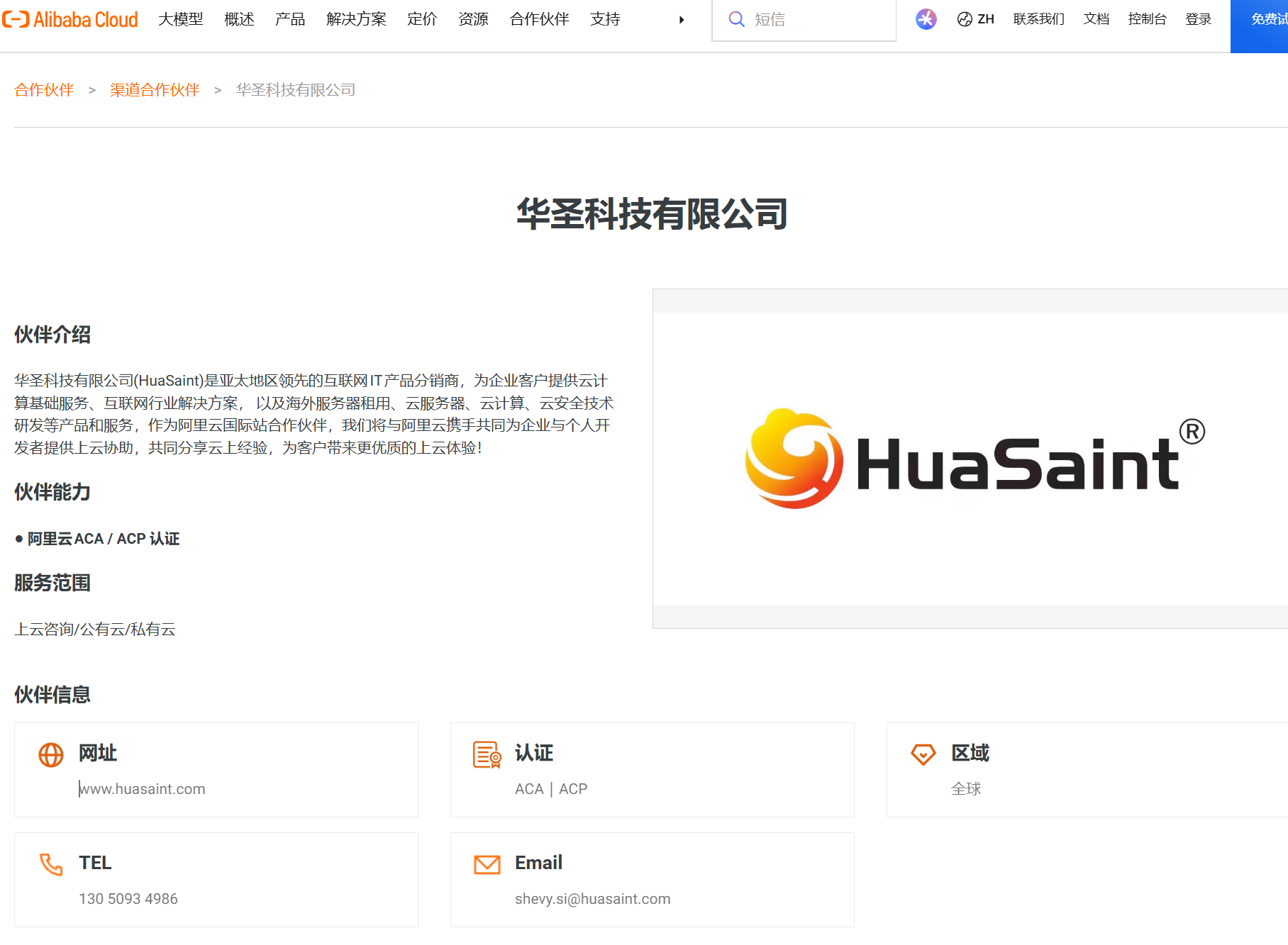1288x945 pixels.
Task: Open the 大模型 menu item
Action: click(x=181, y=19)
